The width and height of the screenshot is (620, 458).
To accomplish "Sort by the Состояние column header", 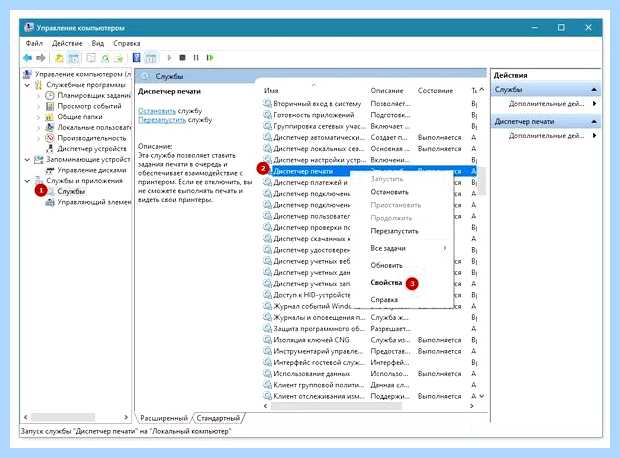I will click(x=435, y=91).
